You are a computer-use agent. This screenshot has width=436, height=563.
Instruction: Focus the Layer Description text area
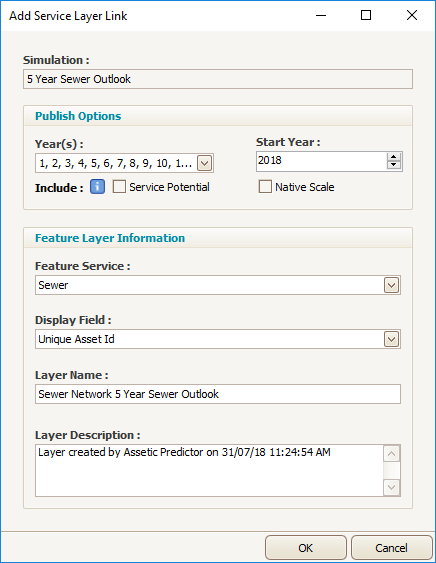(x=209, y=470)
